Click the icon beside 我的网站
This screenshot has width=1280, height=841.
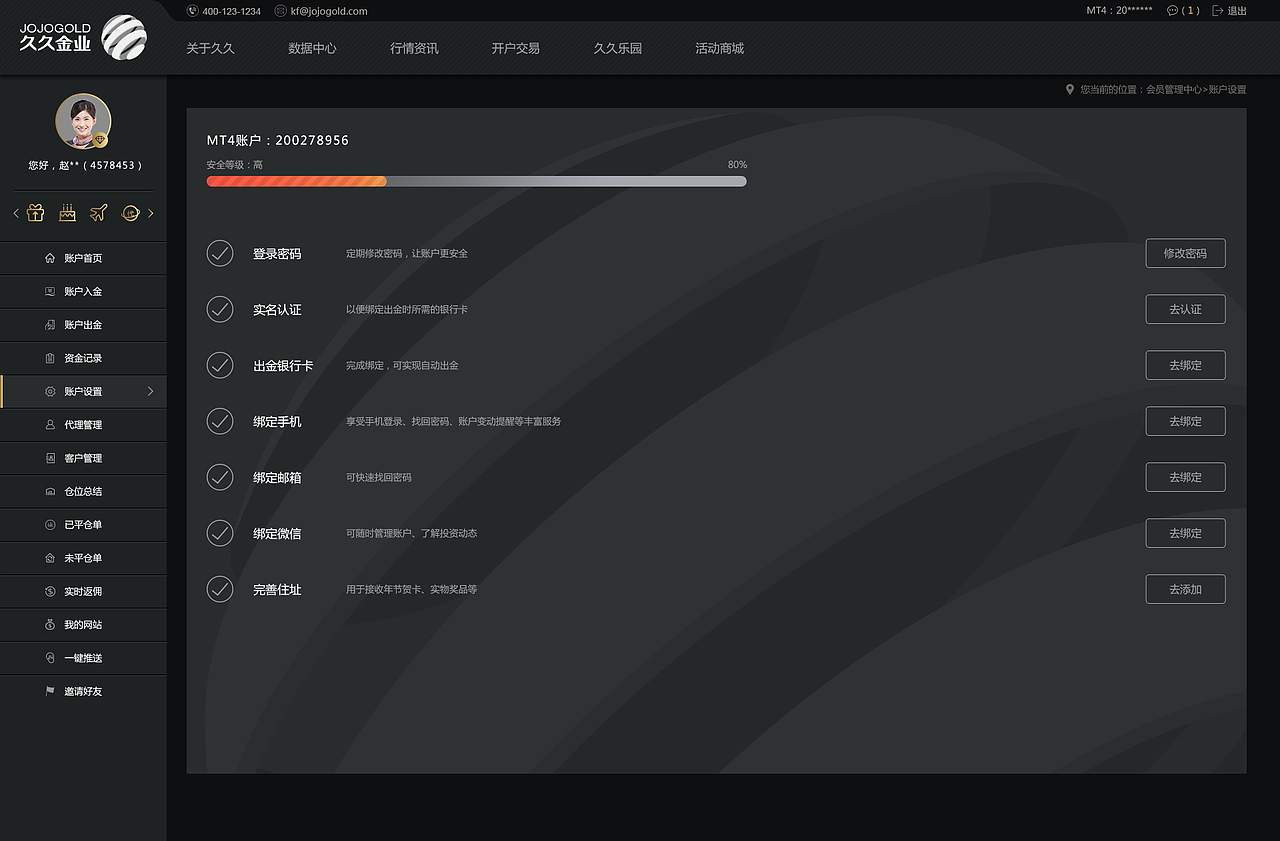point(50,625)
